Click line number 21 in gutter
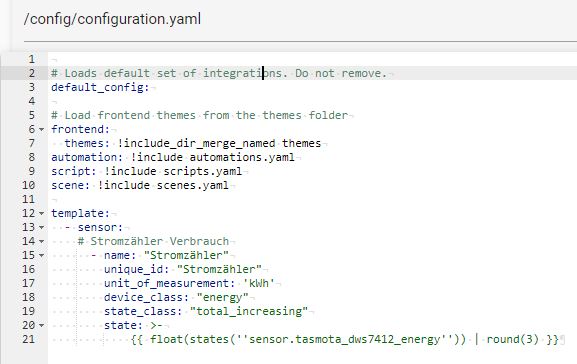Screen dimensions: 577x364 click(x=29, y=339)
